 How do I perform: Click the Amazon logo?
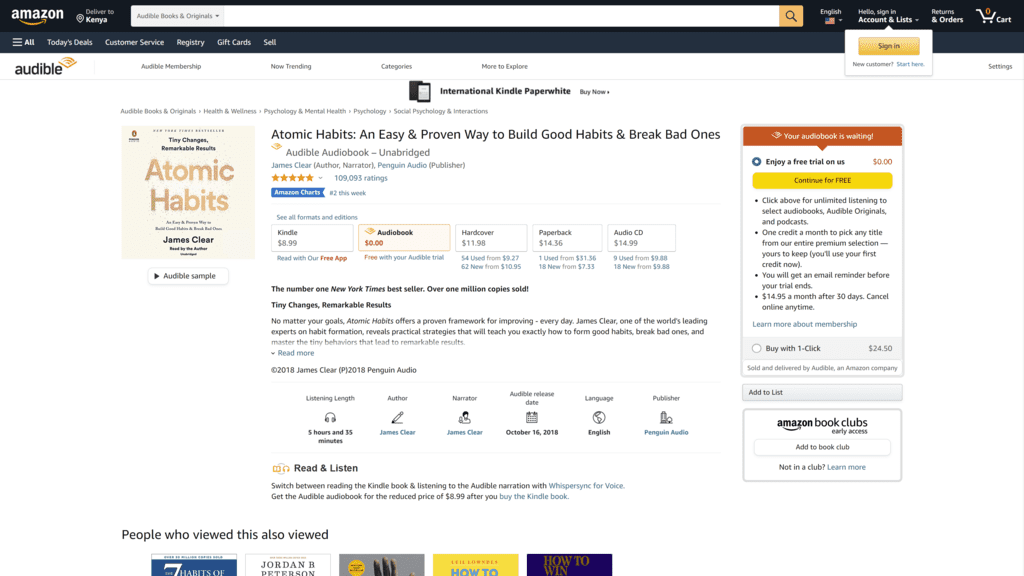(x=37, y=16)
